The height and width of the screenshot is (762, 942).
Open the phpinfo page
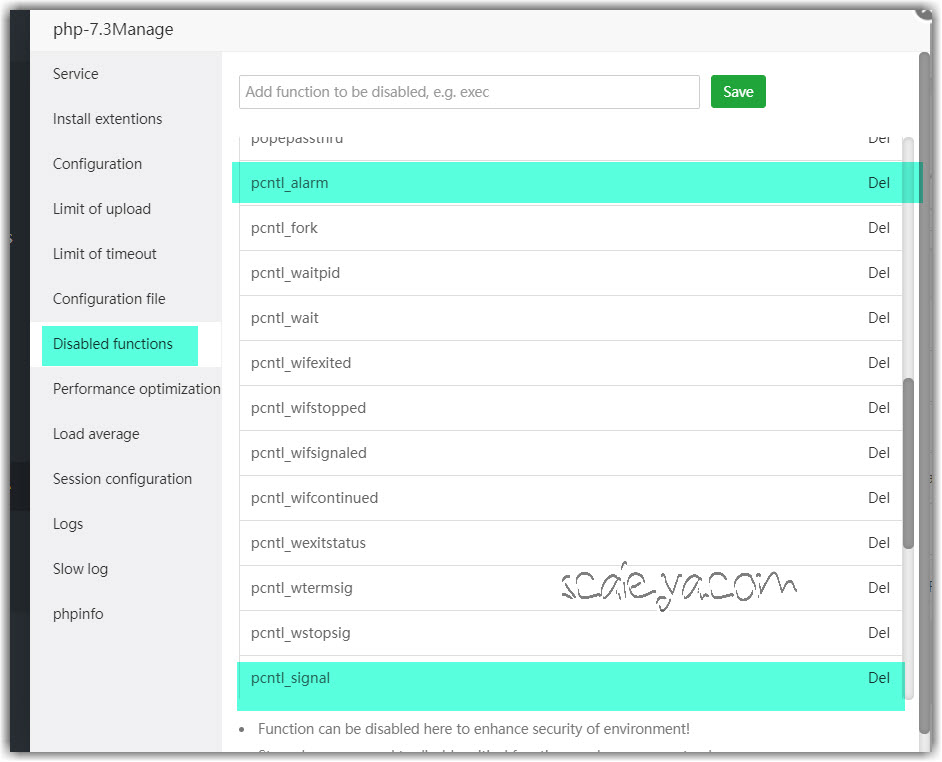tap(78, 614)
